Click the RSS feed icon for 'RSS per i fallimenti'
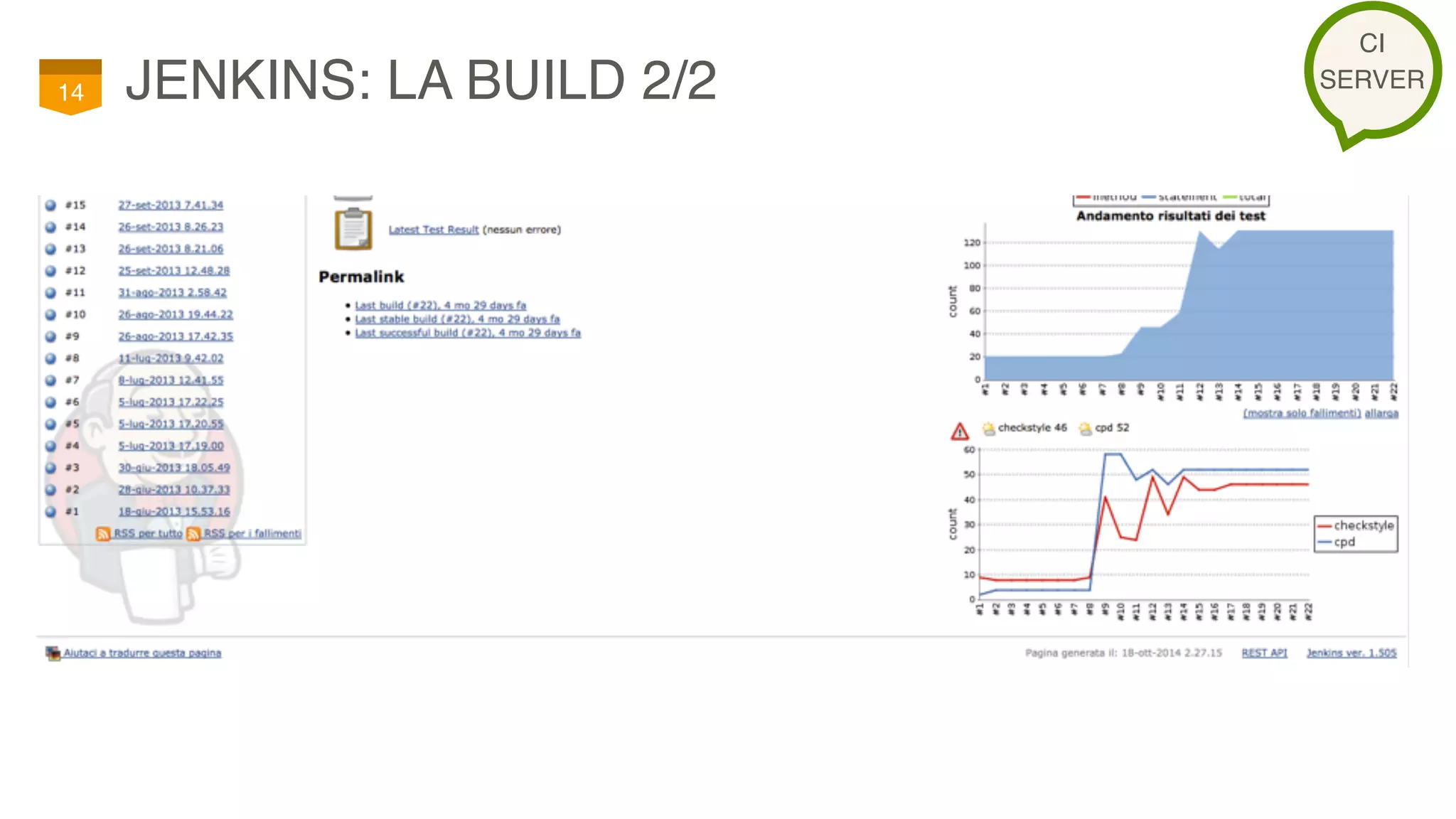 [x=193, y=534]
